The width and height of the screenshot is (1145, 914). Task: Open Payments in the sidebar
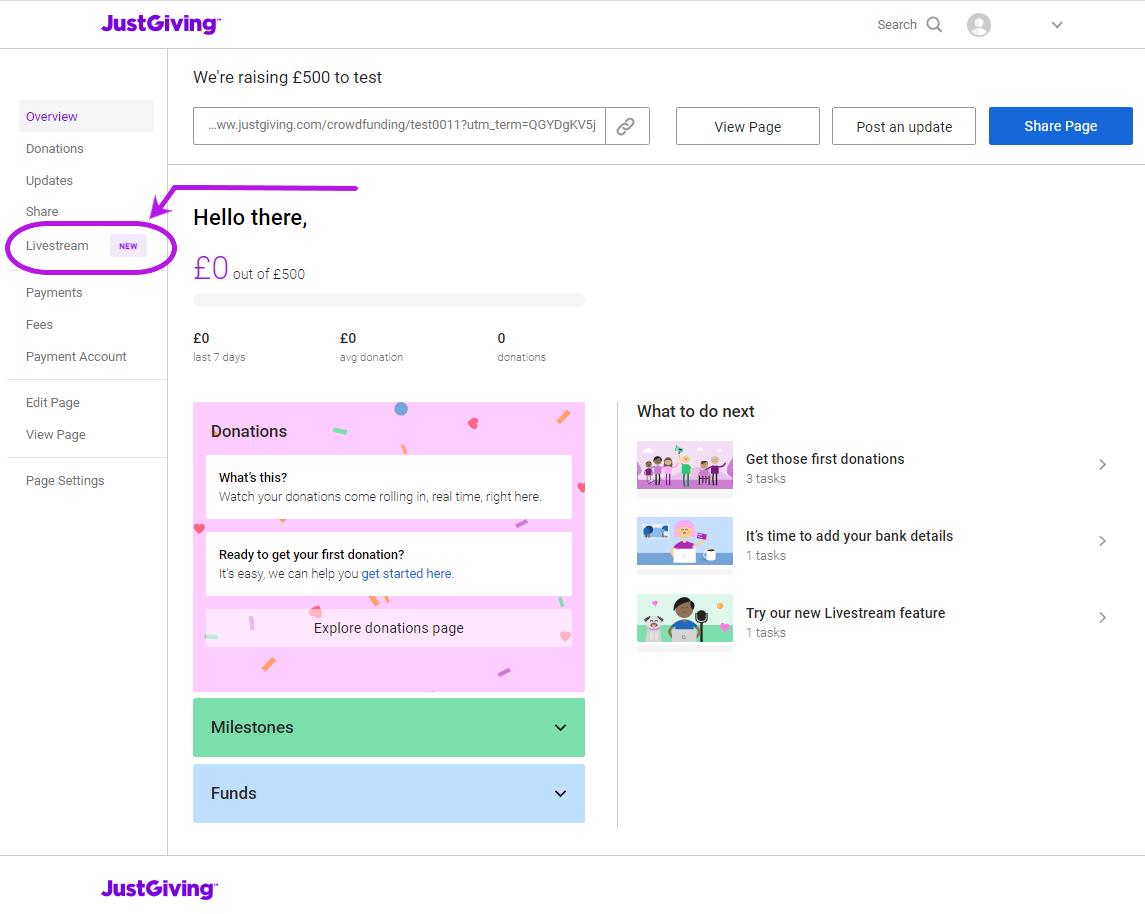point(54,293)
